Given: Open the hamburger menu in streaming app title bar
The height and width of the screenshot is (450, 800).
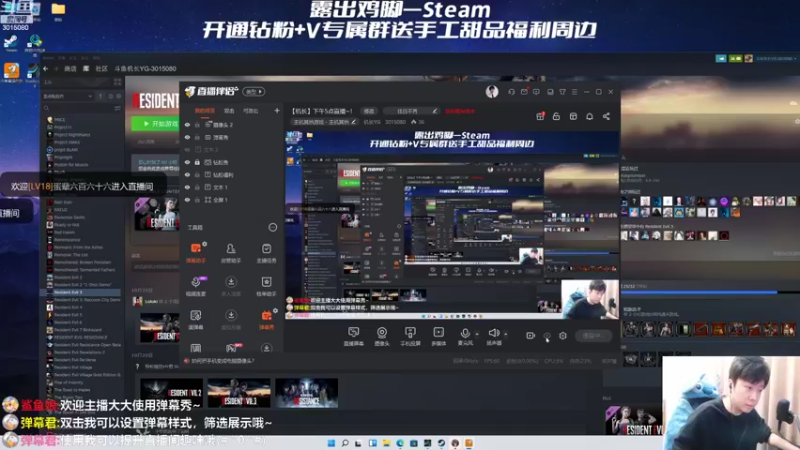Looking at the screenshot, I should point(574,92).
